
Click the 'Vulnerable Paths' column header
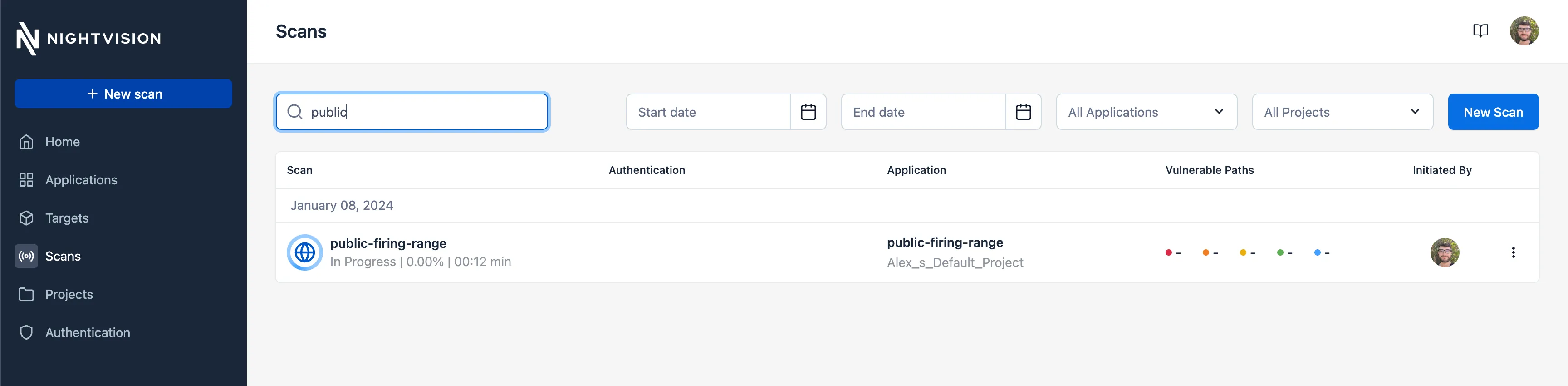[x=1210, y=170]
